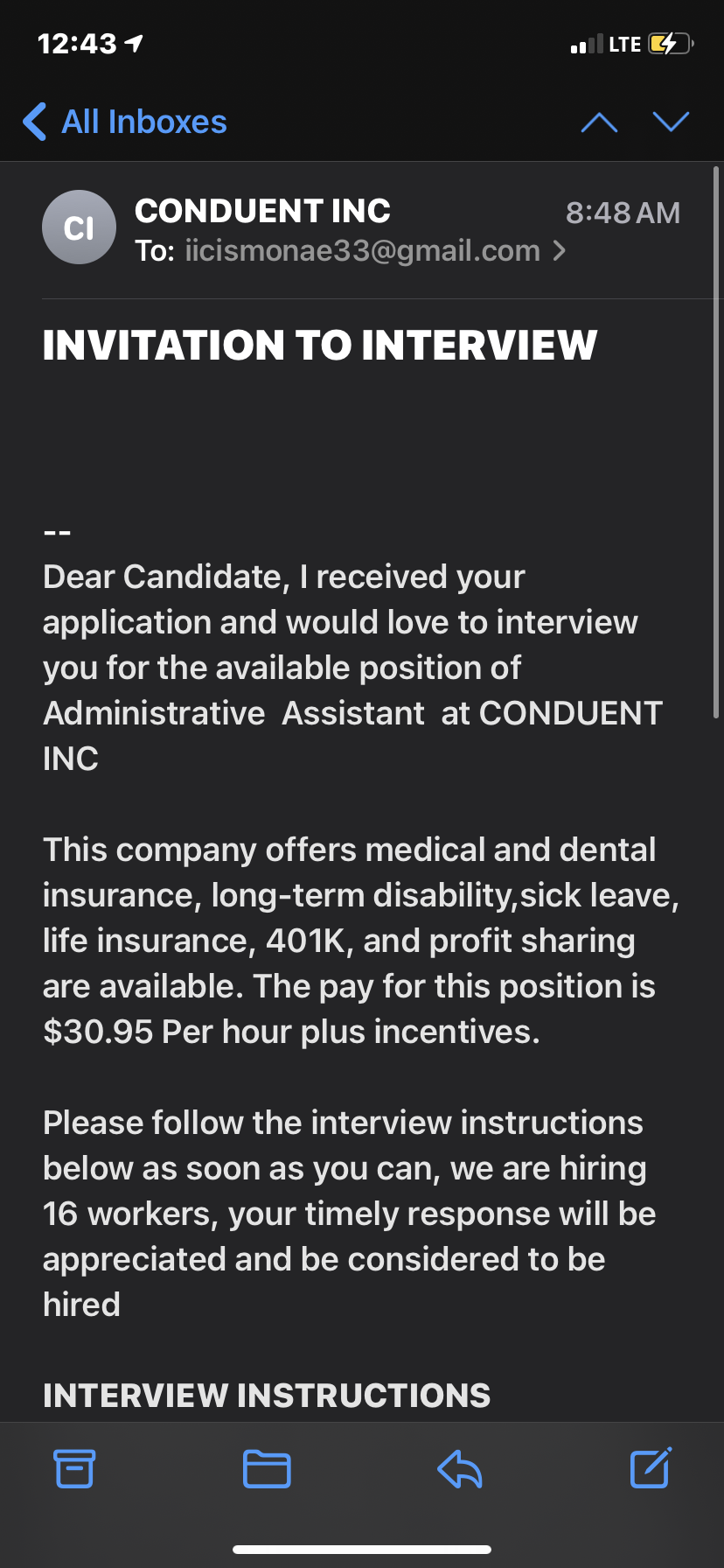Tap the INTERVIEW INSTRUCTIONS heading
Screen dimensions: 724x1568
[267, 1396]
